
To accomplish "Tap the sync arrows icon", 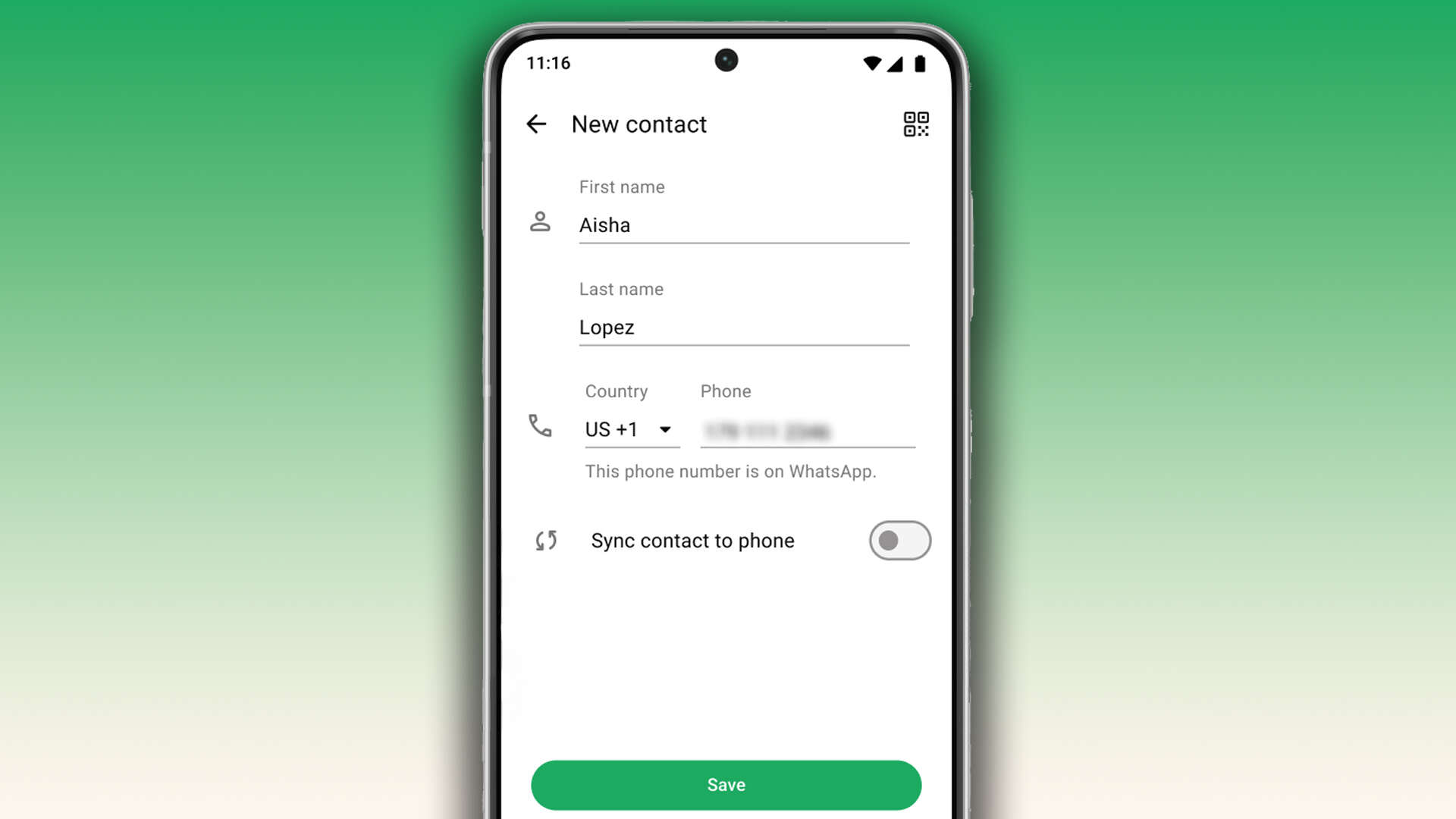I will pyautogui.click(x=546, y=540).
